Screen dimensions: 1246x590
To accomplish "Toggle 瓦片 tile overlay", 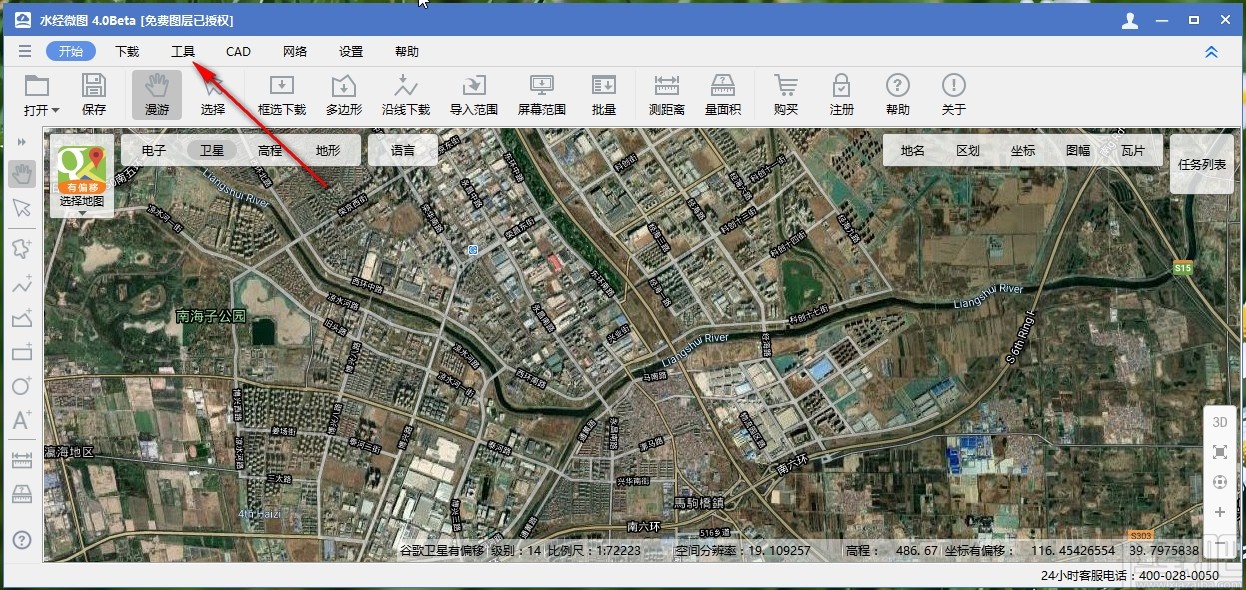I will click(x=1133, y=151).
